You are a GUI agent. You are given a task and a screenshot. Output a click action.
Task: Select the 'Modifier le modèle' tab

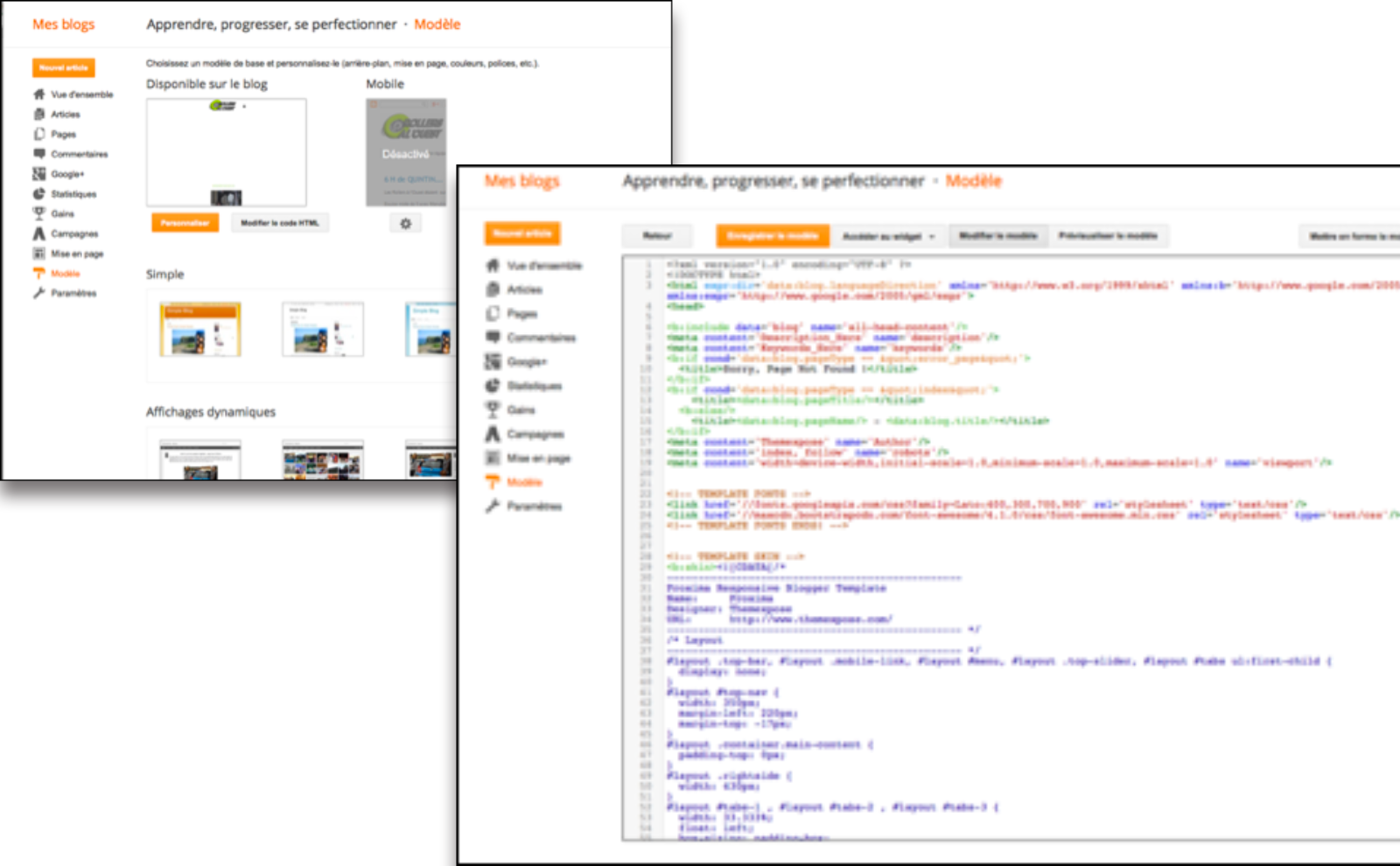click(x=997, y=236)
